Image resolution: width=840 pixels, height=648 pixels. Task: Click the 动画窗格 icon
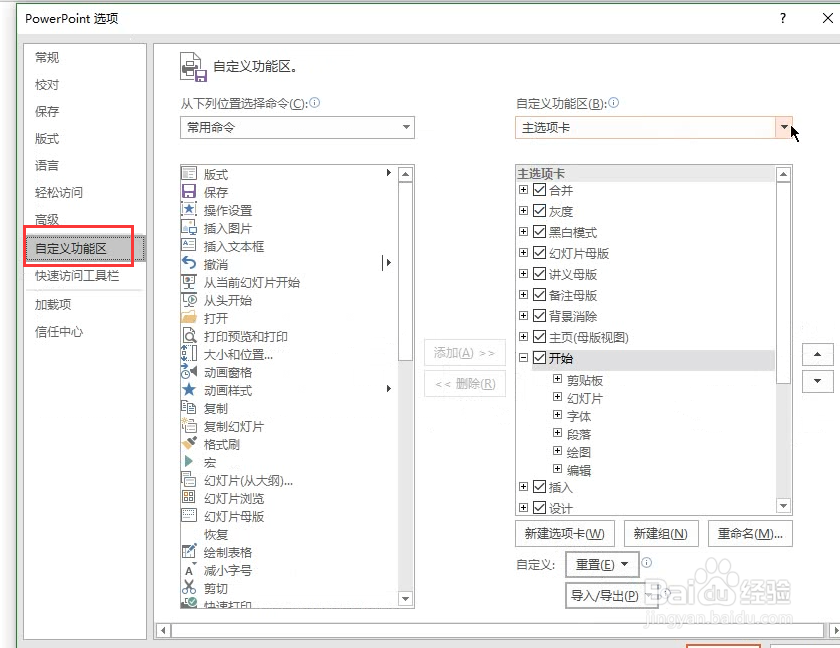[189, 372]
